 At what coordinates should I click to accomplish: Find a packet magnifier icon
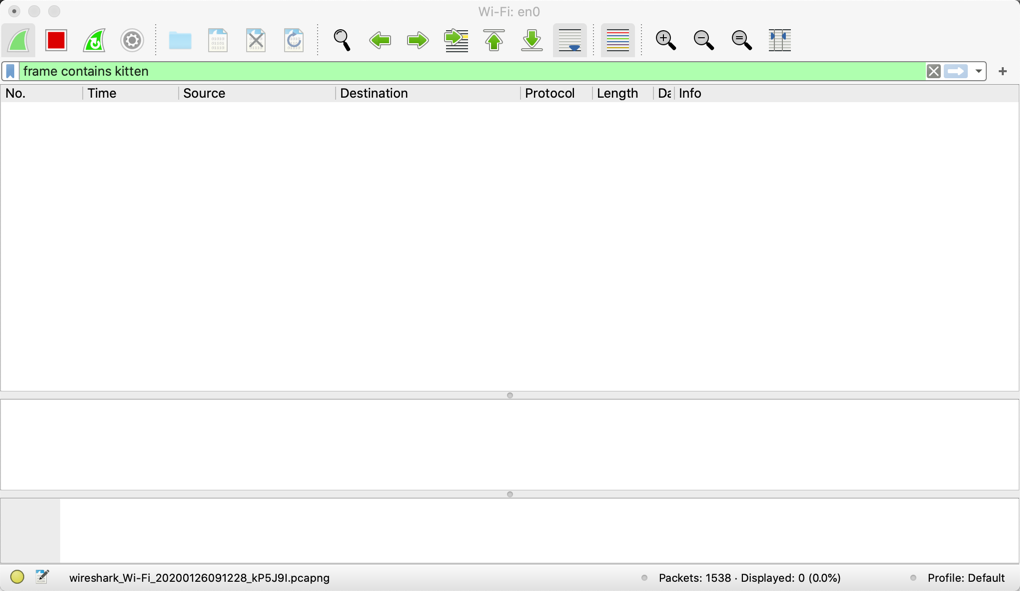coord(342,40)
